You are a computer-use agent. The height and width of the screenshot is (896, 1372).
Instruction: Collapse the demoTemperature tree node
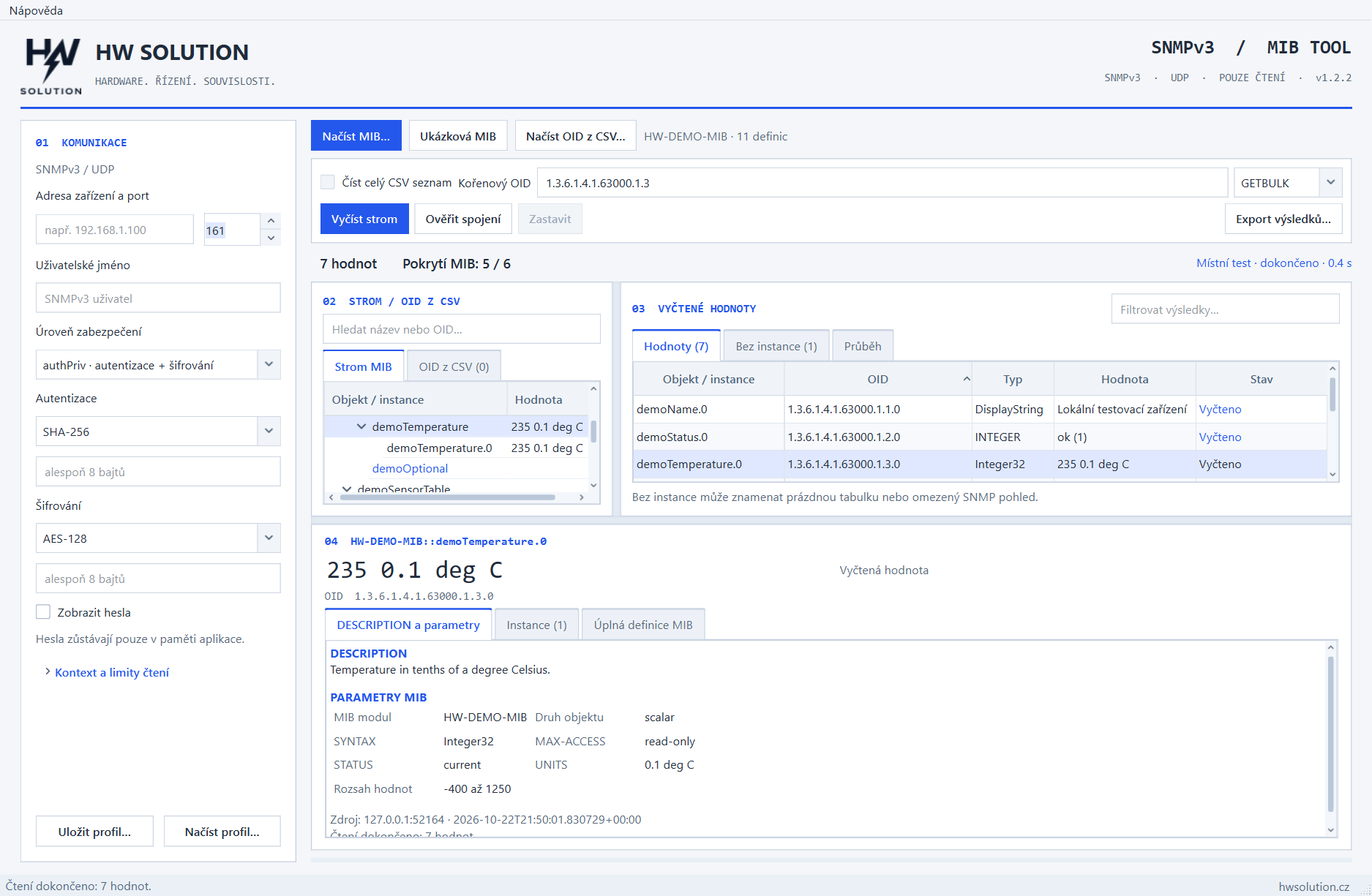click(361, 426)
